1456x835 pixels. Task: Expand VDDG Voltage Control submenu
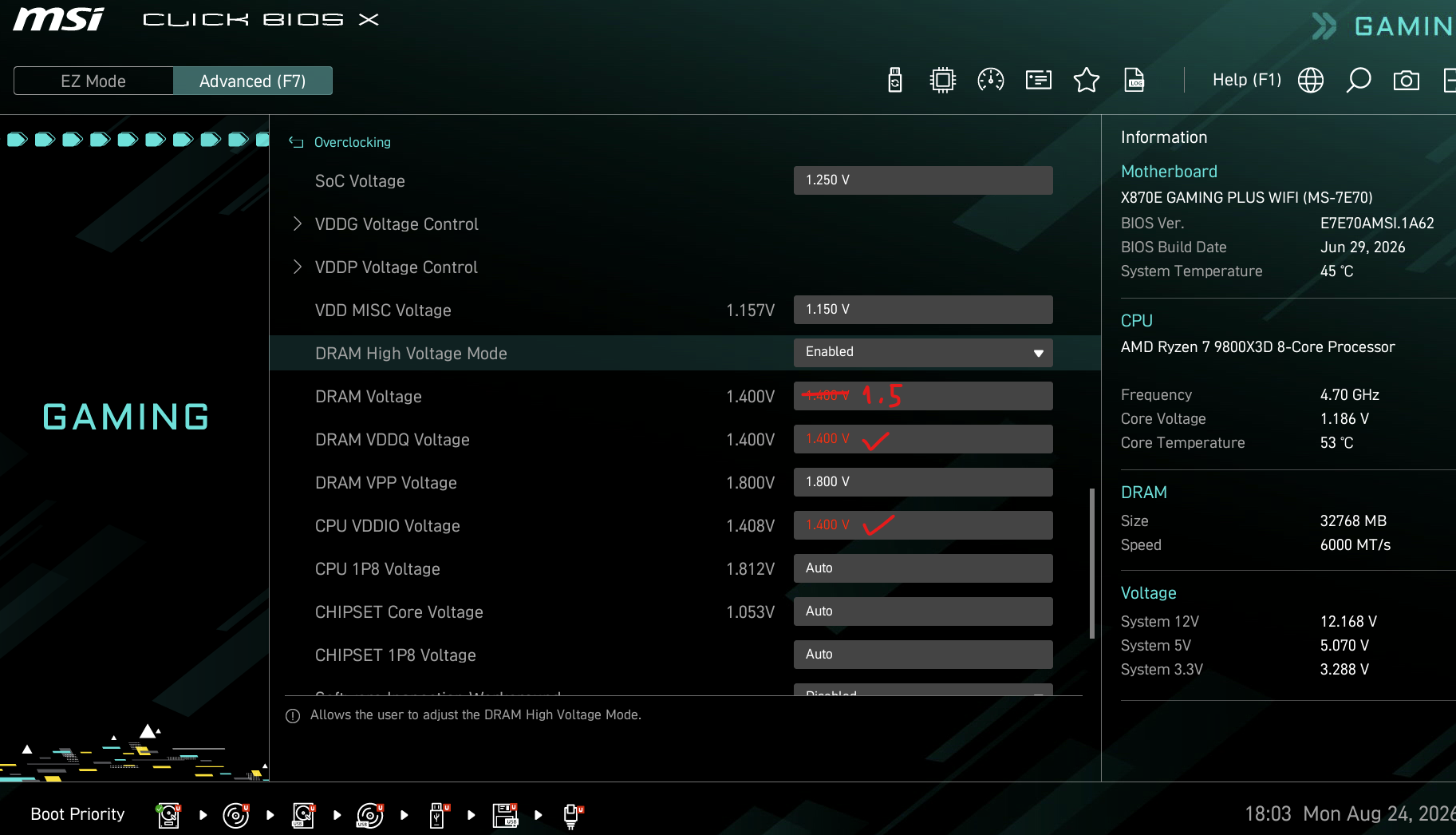[397, 224]
